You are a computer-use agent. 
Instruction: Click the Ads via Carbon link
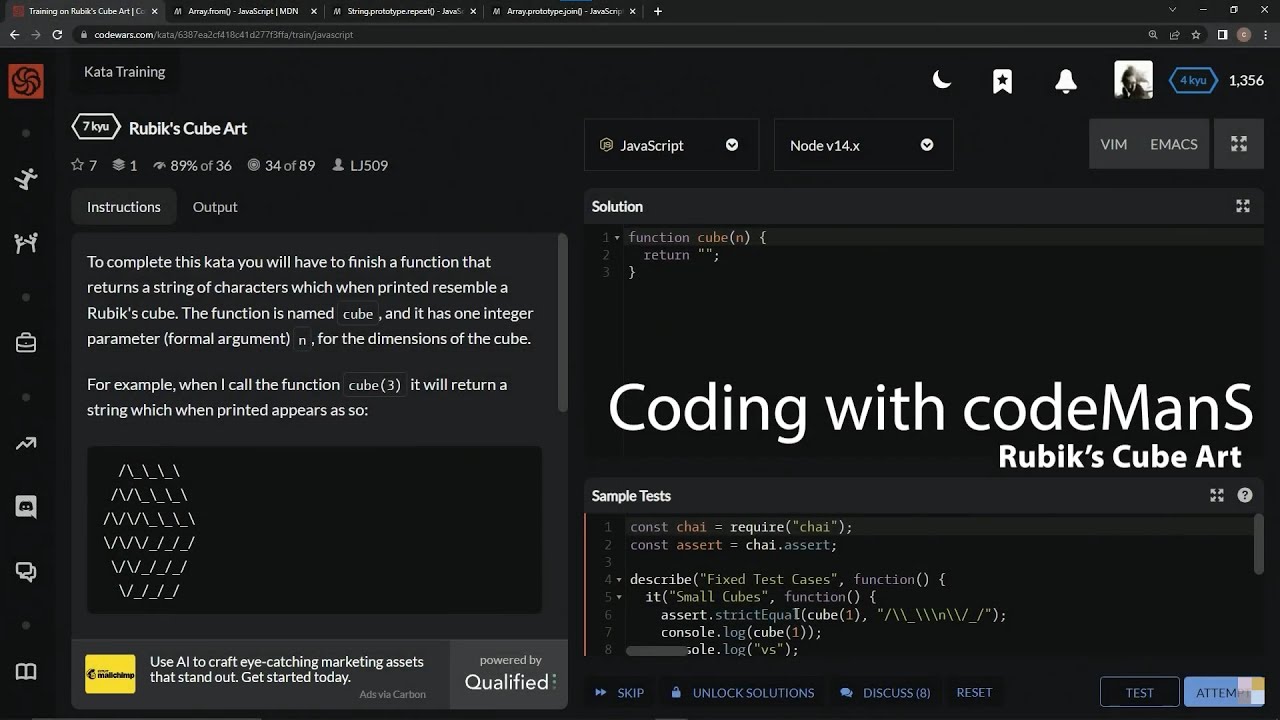point(392,694)
